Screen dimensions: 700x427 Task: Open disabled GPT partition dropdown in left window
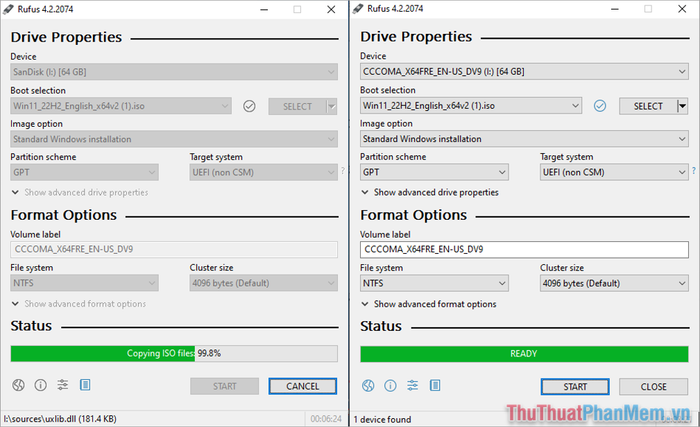tap(84, 172)
